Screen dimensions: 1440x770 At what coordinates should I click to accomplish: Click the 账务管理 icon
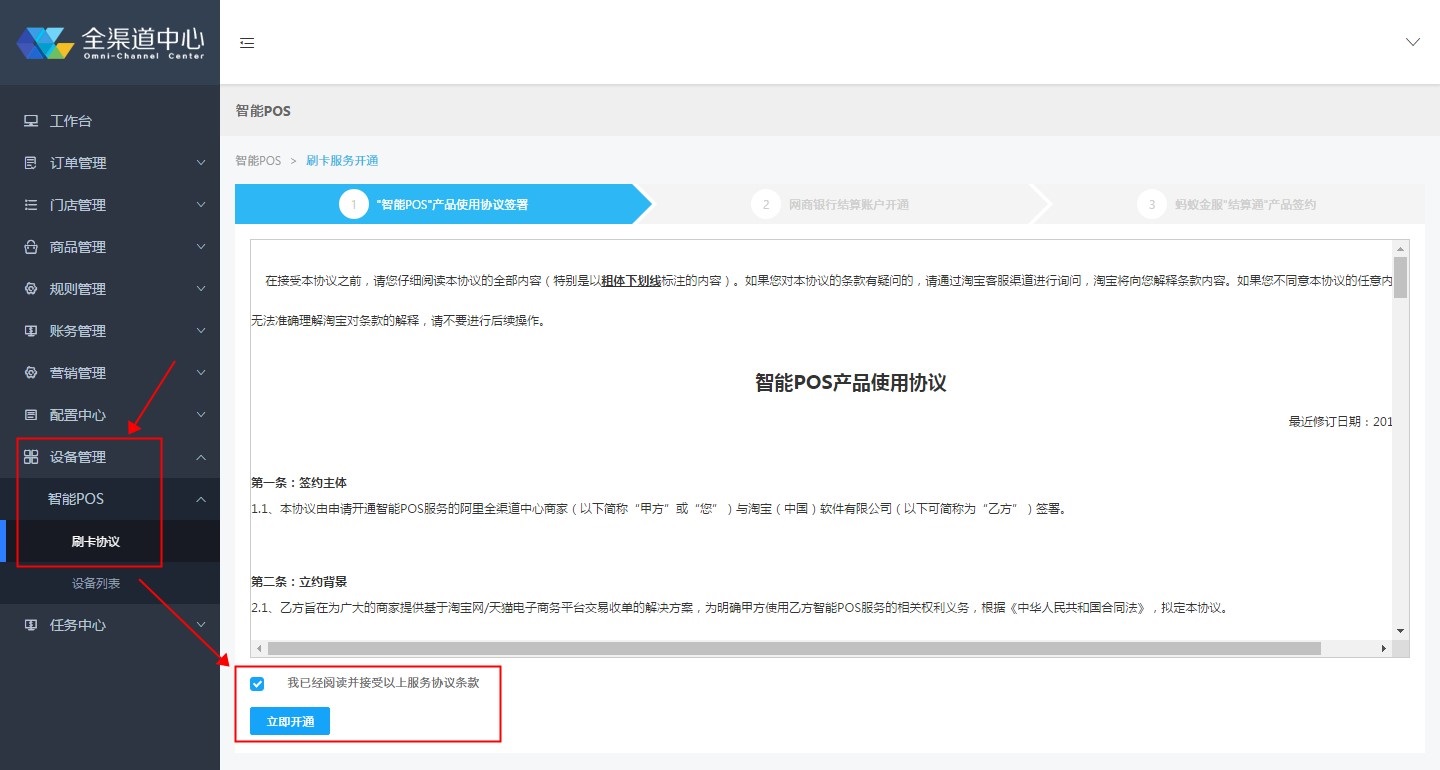tap(31, 331)
